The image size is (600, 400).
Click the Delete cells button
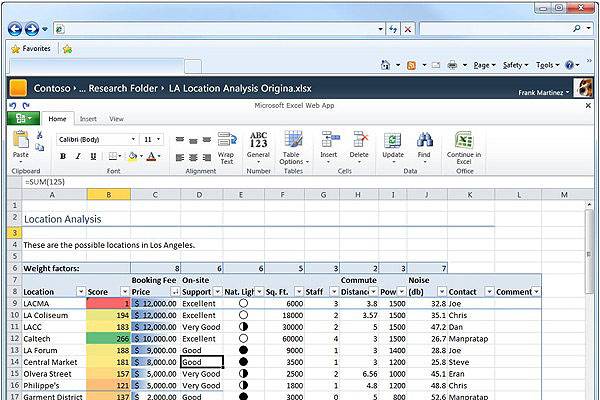pyautogui.click(x=359, y=147)
